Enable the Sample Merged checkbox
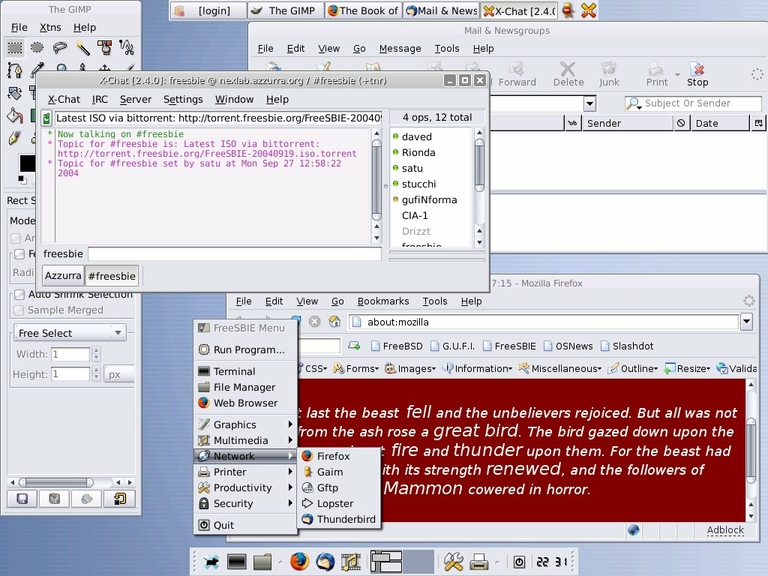 pyautogui.click(x=19, y=310)
